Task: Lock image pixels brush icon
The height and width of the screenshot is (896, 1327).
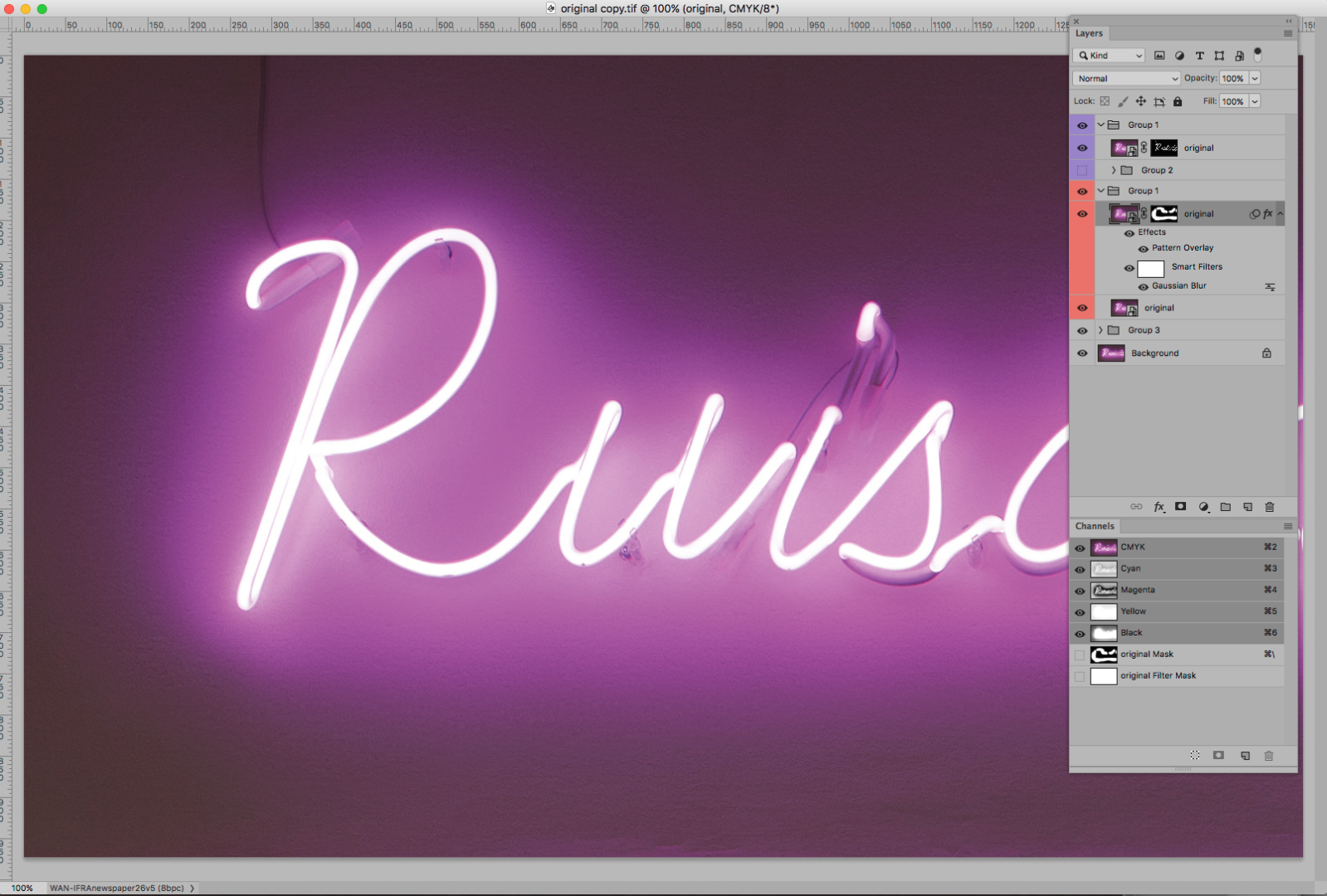Action: point(1123,101)
